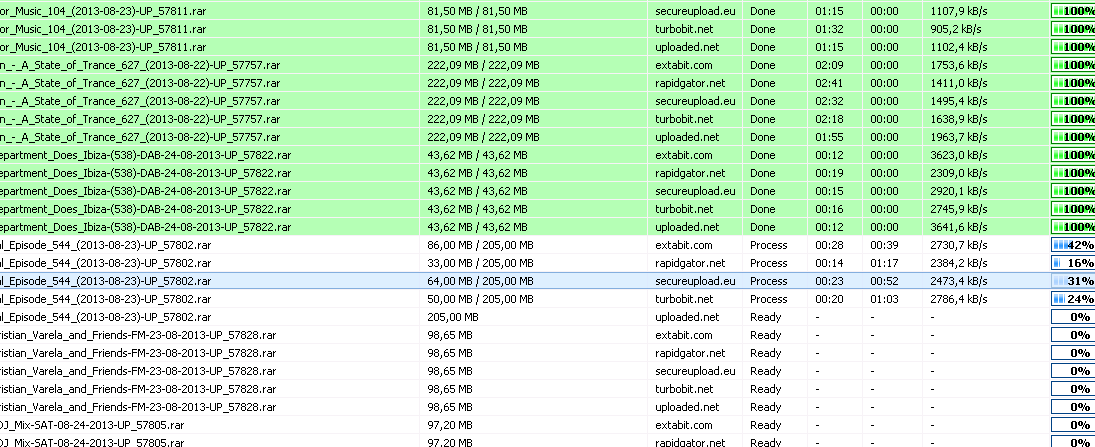Screen dimensions: 1095x447
Task: Select Does_Ibiza rapidgator.net completed row
Action: pos(548,173)
